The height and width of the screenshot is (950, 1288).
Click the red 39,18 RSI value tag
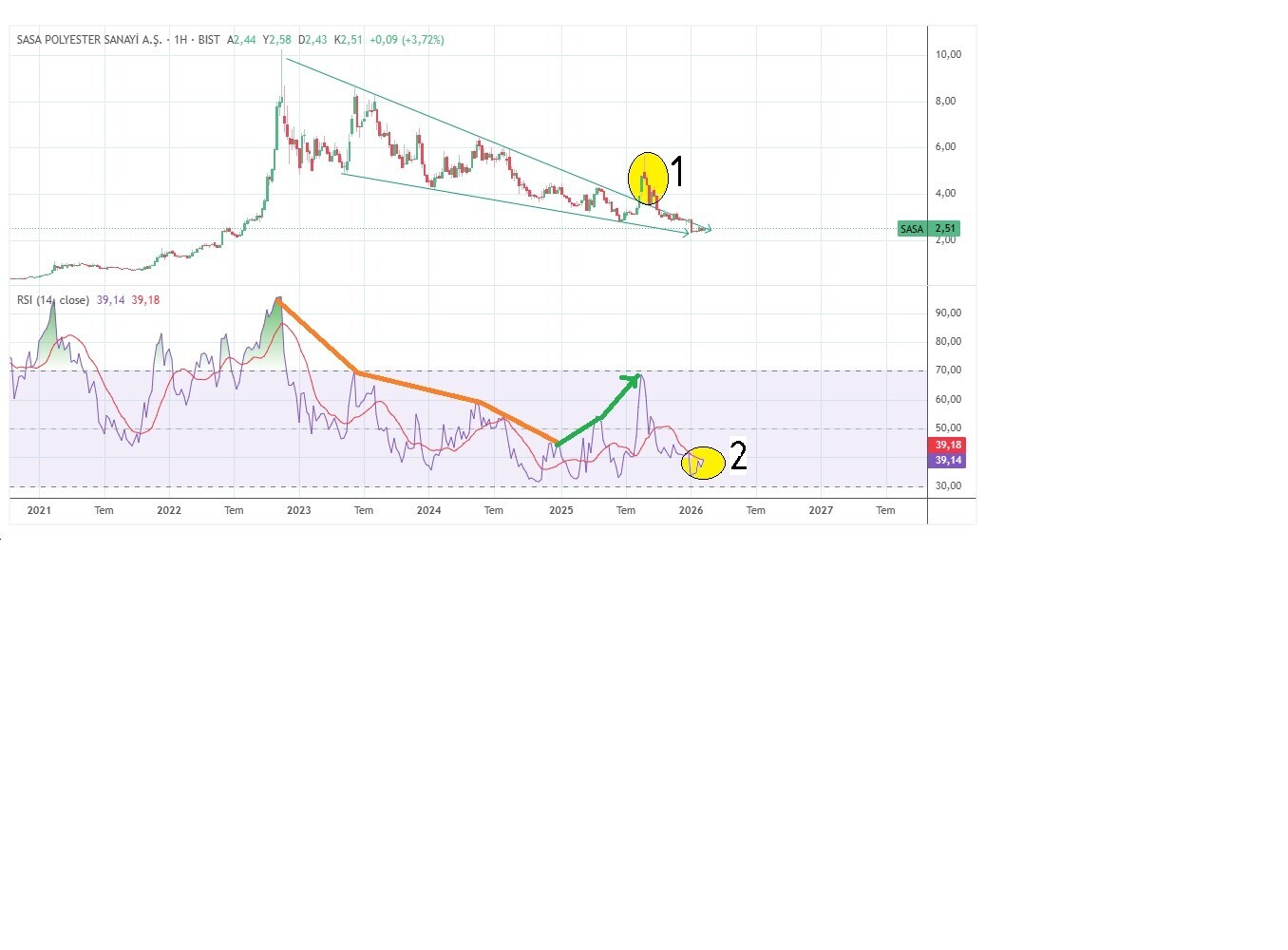pyautogui.click(x=948, y=445)
